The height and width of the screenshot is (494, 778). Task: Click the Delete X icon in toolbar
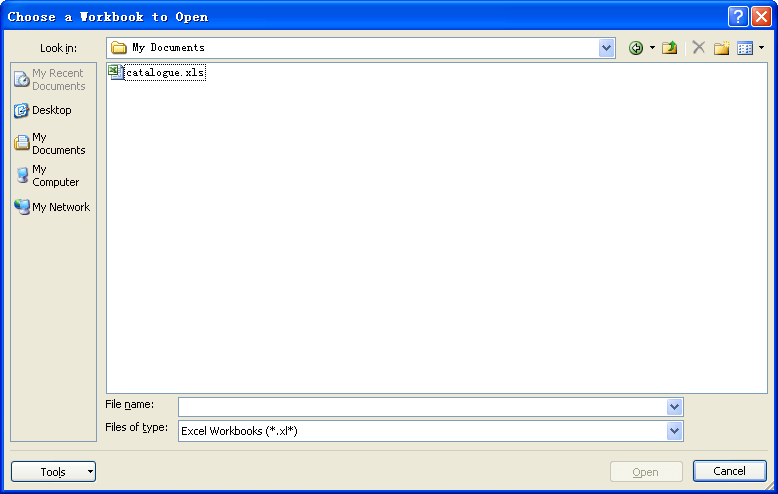pos(699,48)
